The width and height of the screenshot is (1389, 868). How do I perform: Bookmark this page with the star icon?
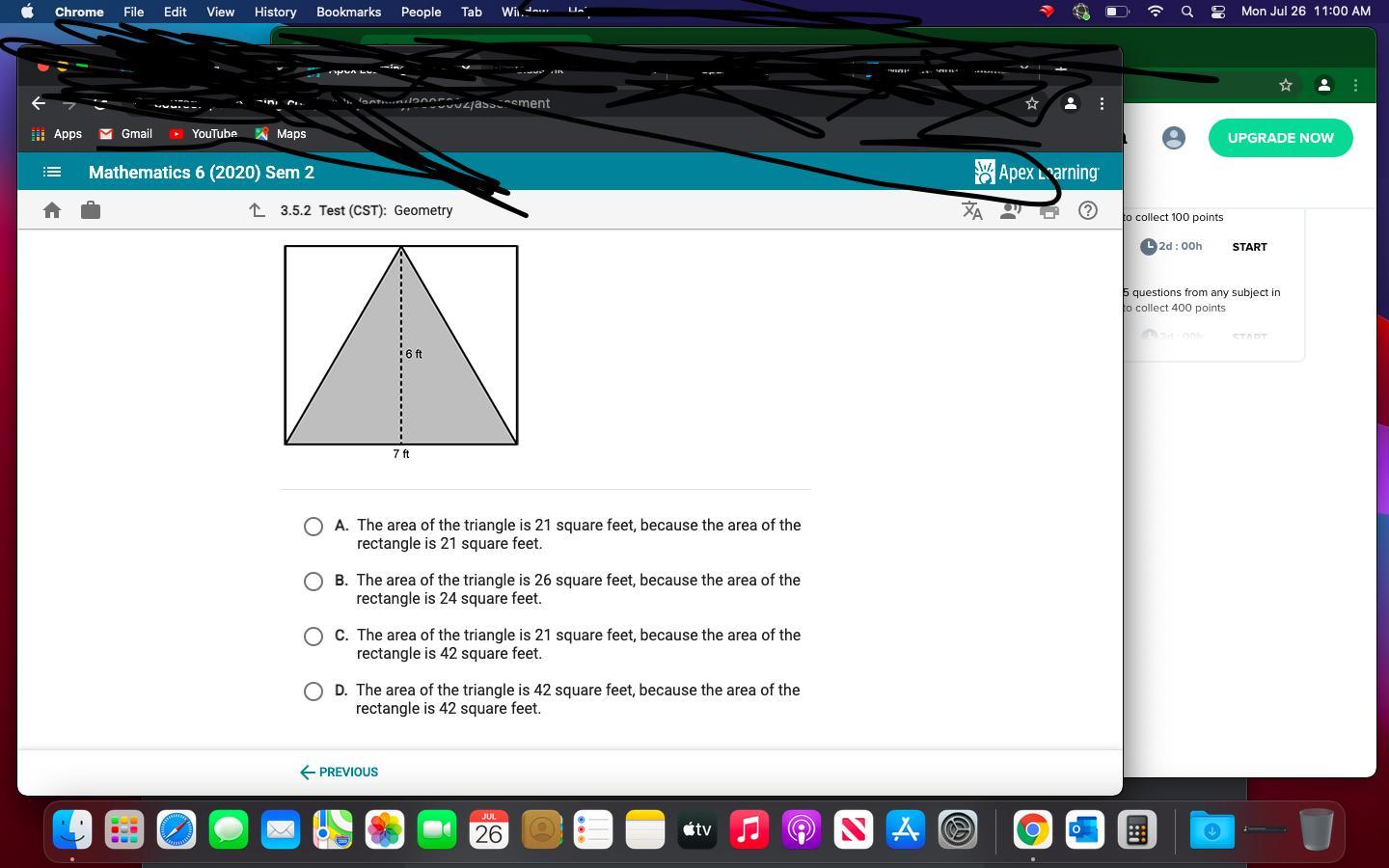click(1032, 103)
